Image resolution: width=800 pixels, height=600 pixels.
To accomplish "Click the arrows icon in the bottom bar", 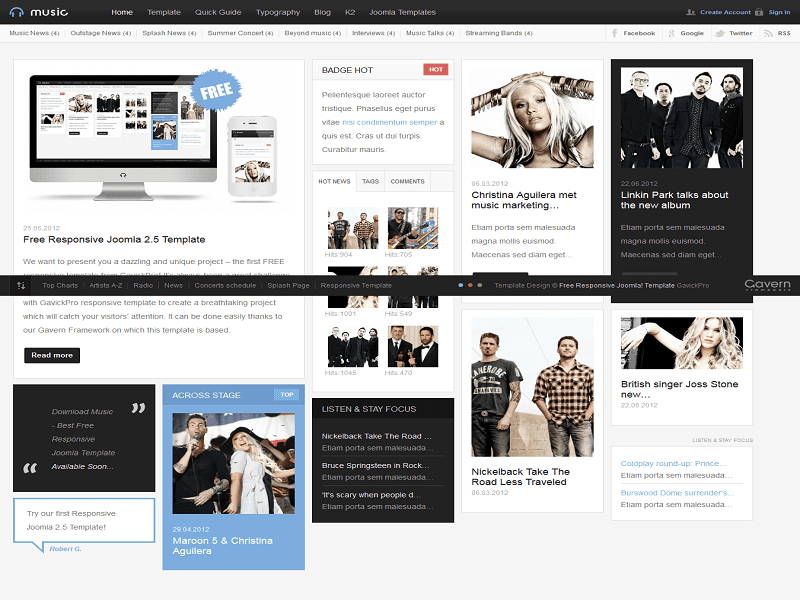I will pyautogui.click(x=21, y=286).
